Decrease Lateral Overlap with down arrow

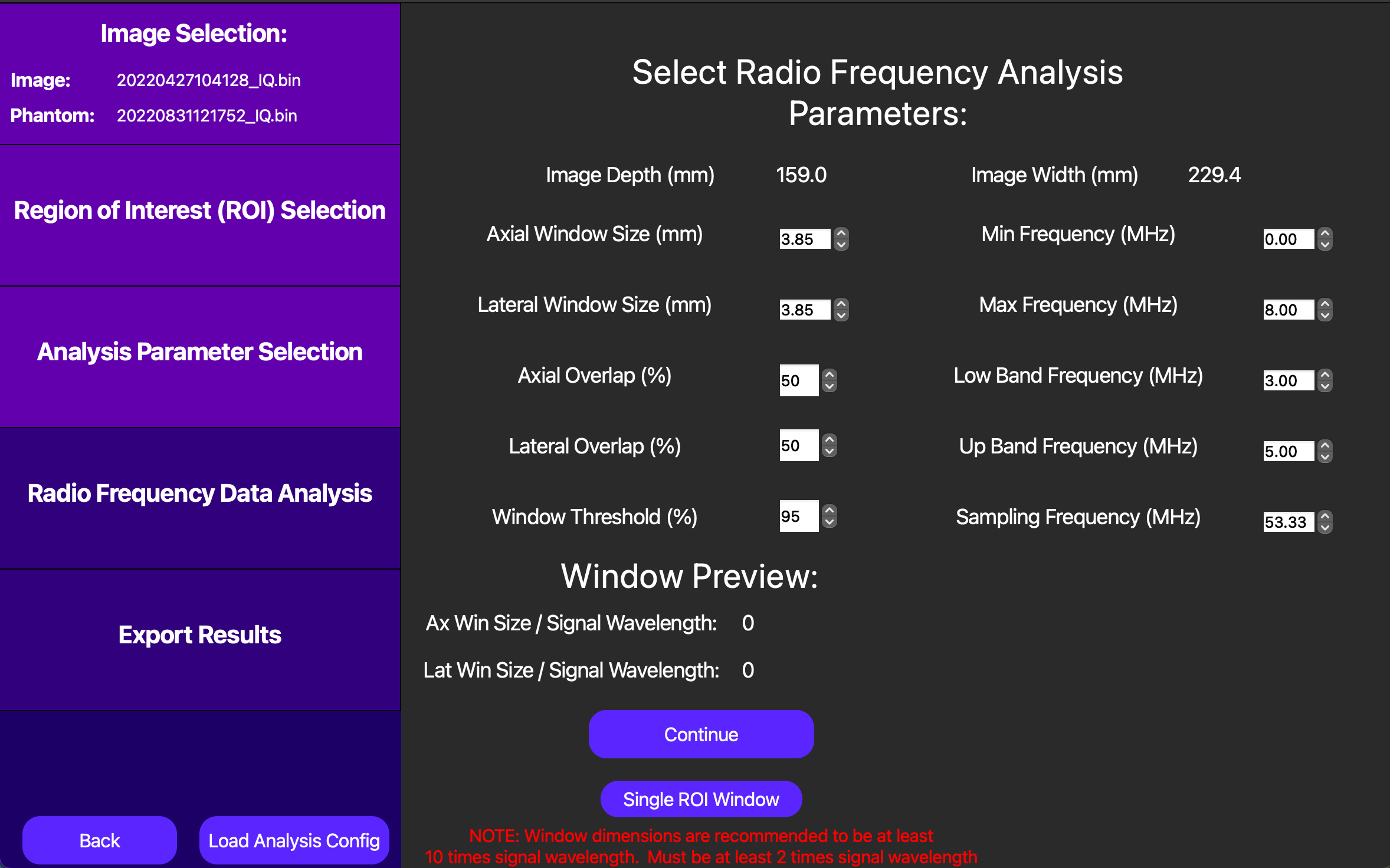pos(830,451)
